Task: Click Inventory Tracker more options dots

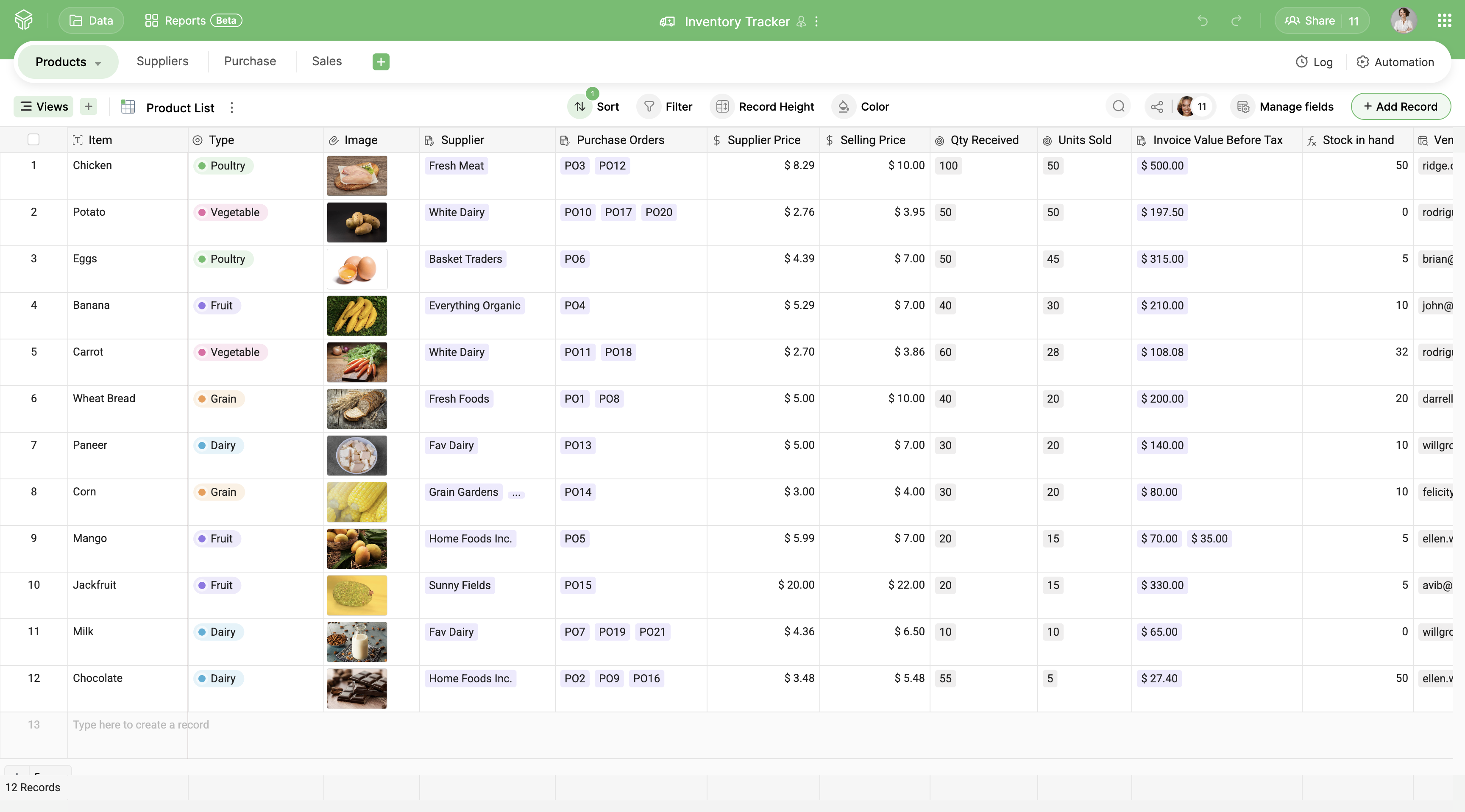Action: coord(817,21)
